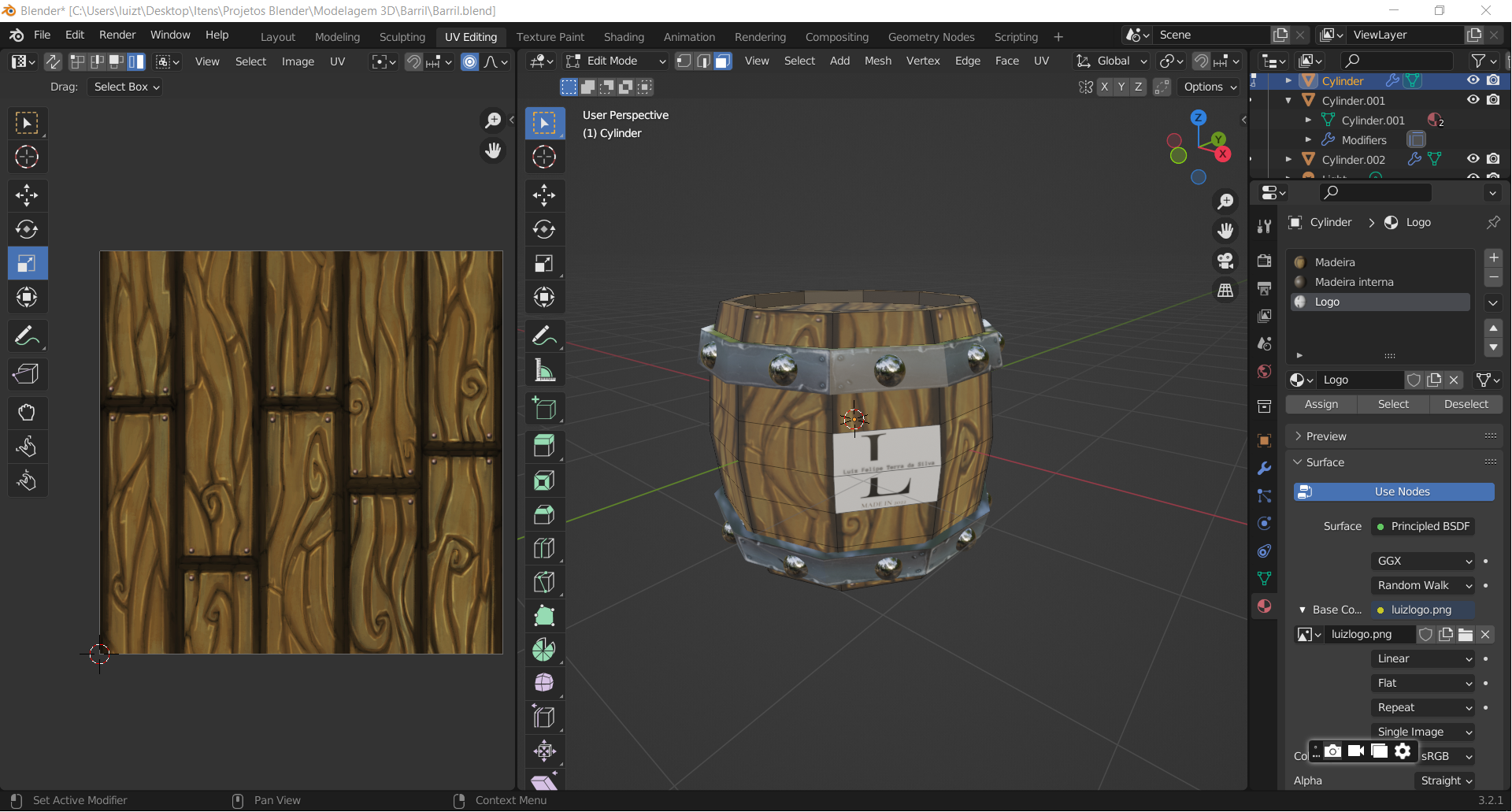Image resolution: width=1512 pixels, height=812 pixels.
Task: Click the Madeira material preview sphere
Action: 1299,261
